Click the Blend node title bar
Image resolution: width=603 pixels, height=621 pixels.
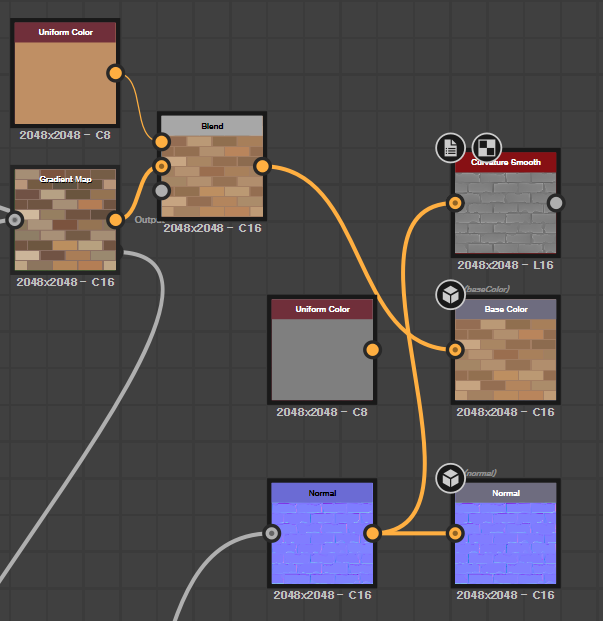coord(212,126)
